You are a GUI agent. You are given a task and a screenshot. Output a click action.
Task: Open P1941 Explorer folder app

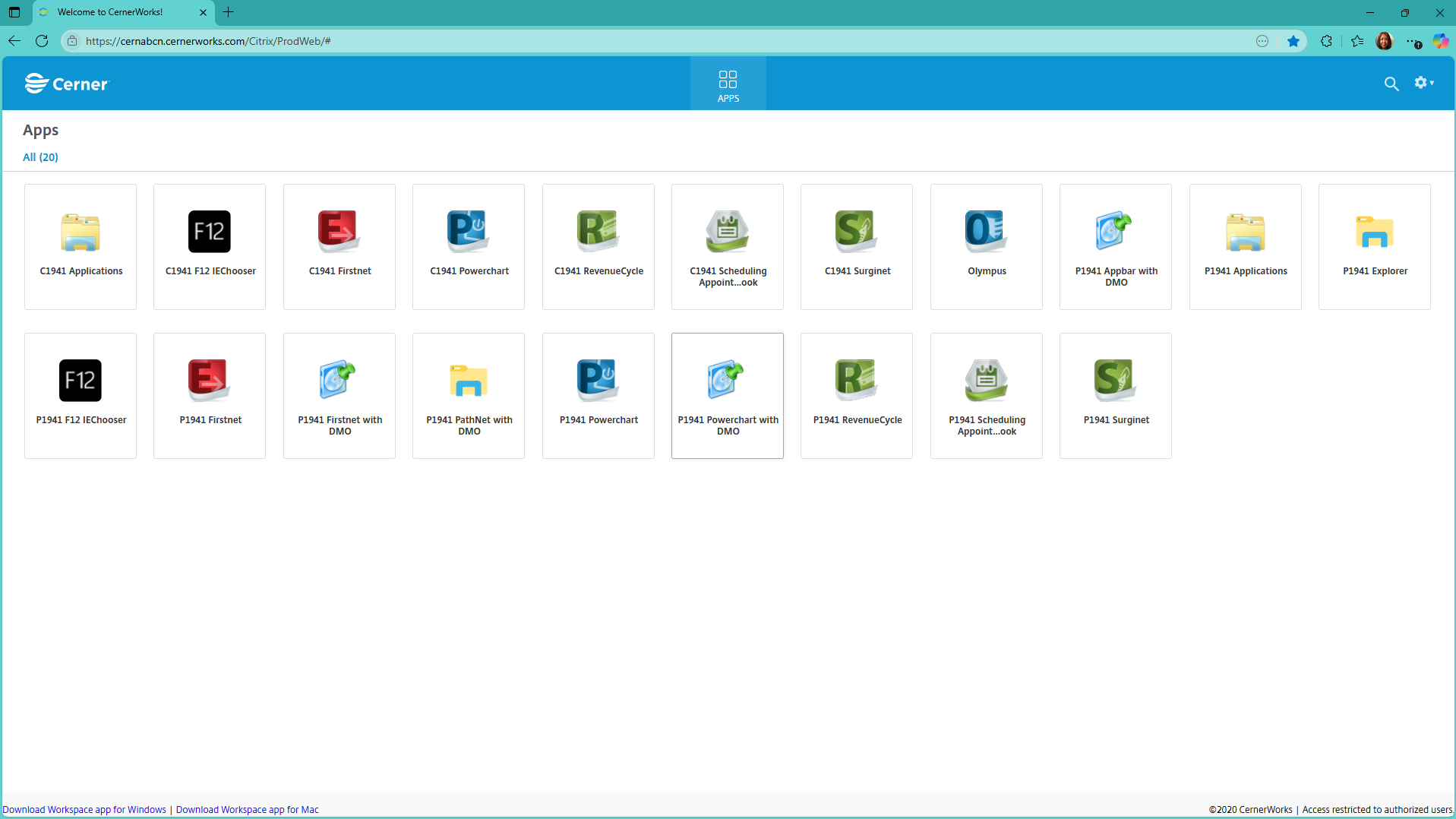(x=1375, y=246)
